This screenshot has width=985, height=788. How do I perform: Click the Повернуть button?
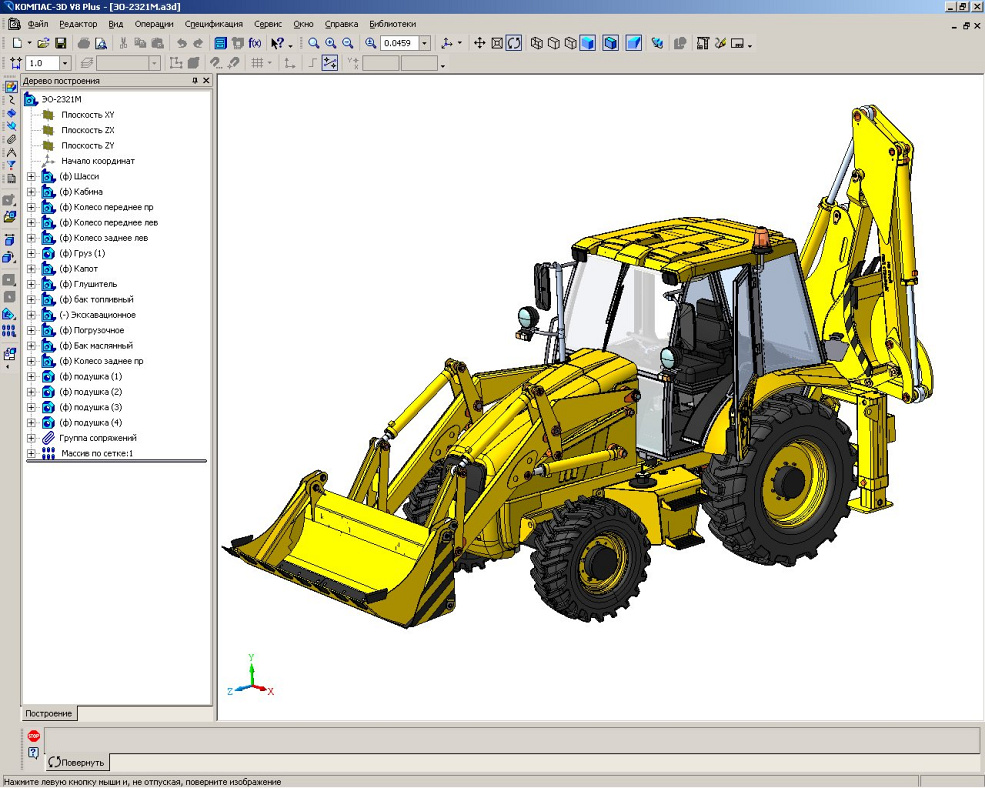tap(77, 762)
